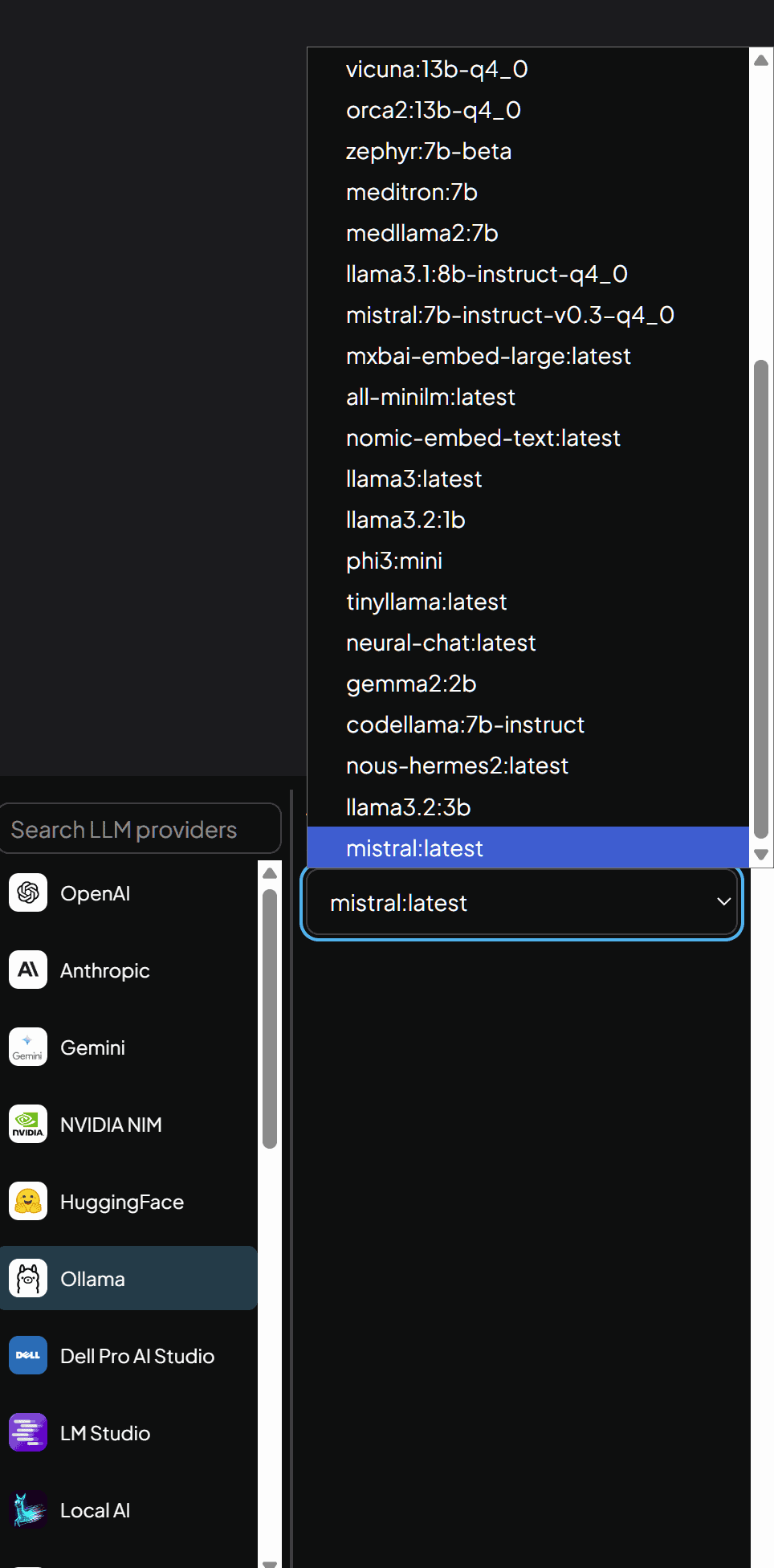Click the Anthropic logo icon
This screenshot has height=1568, width=774.
pyautogui.click(x=28, y=970)
